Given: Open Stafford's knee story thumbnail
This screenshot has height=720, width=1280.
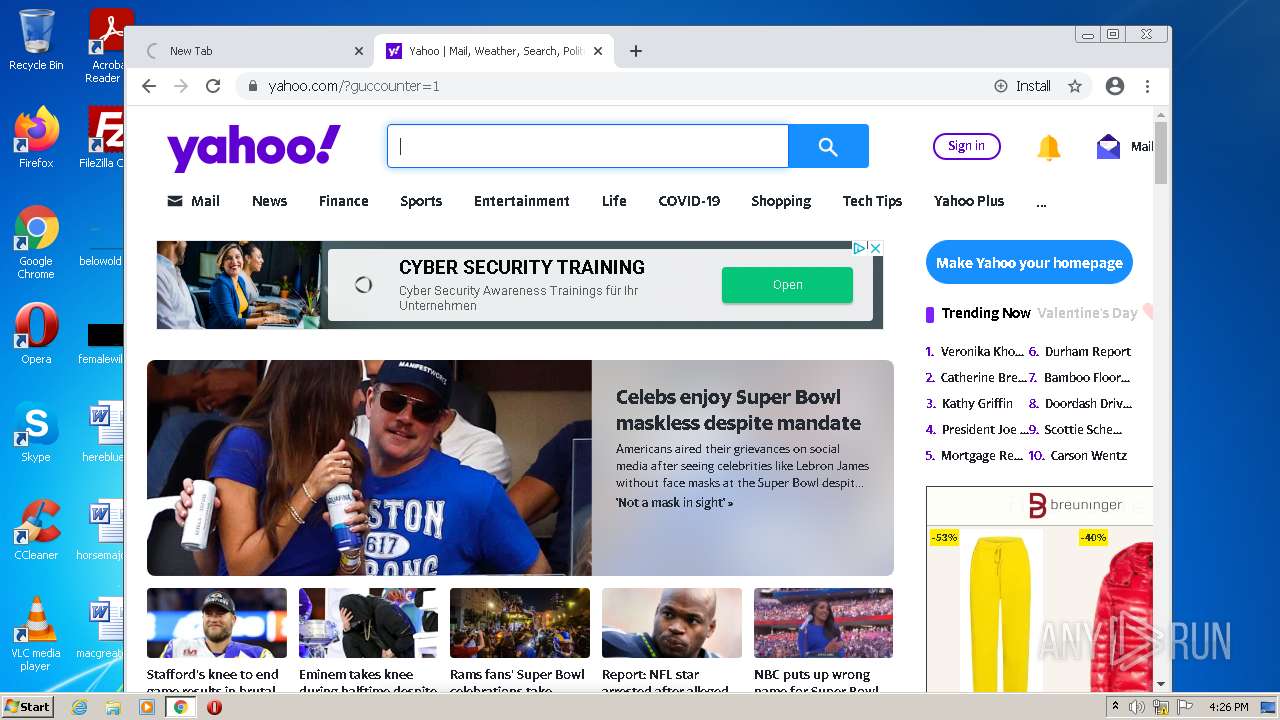Looking at the screenshot, I should point(217,623).
